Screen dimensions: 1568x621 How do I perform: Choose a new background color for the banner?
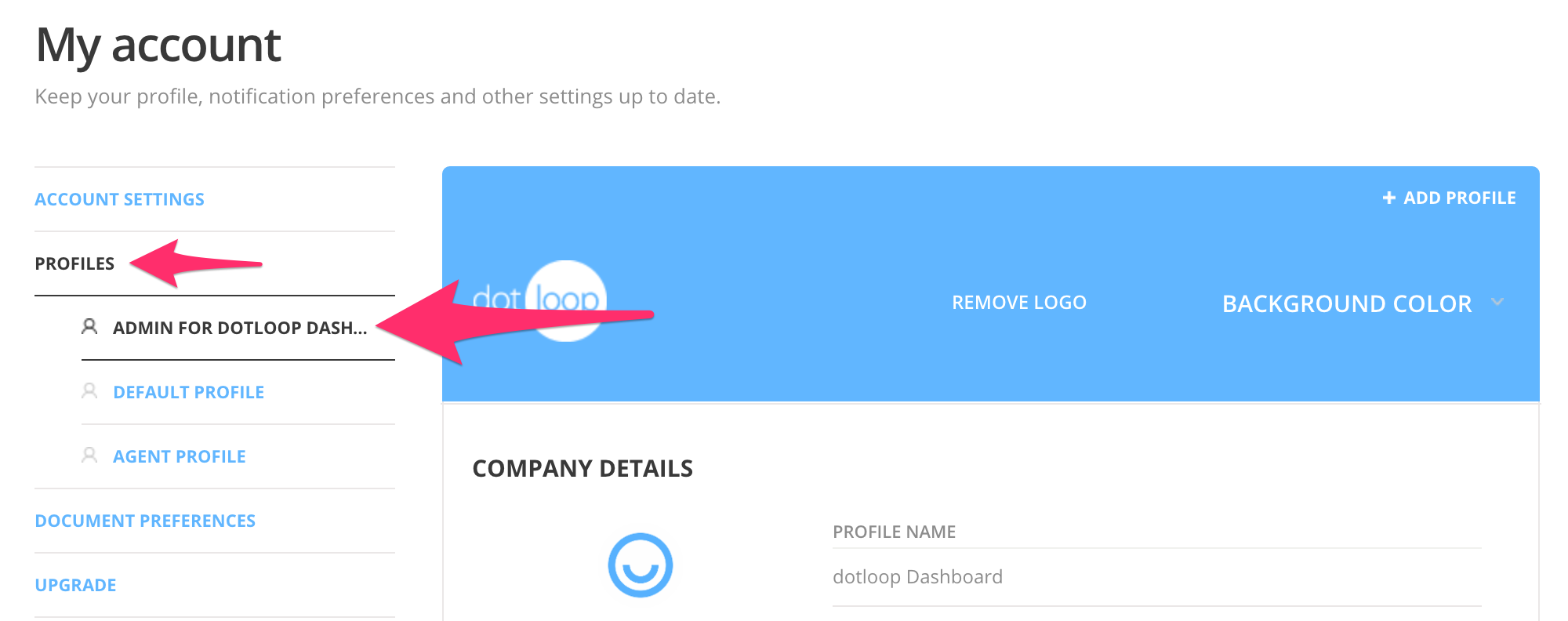click(1347, 303)
